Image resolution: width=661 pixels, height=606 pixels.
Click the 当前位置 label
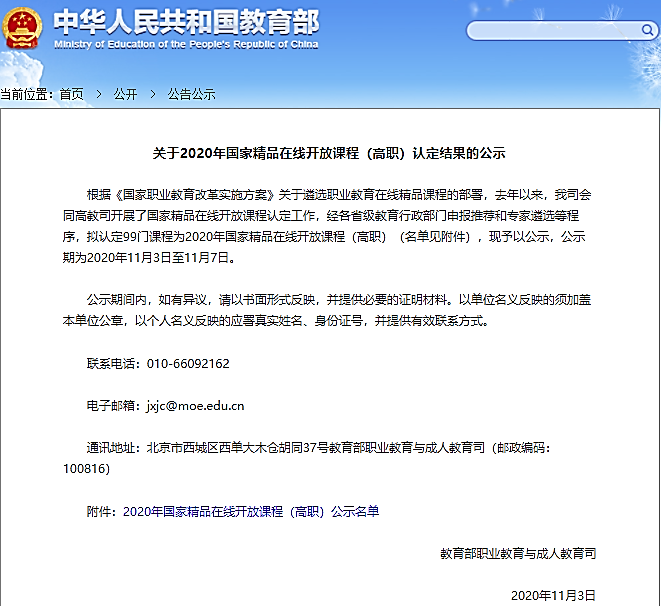(27, 94)
